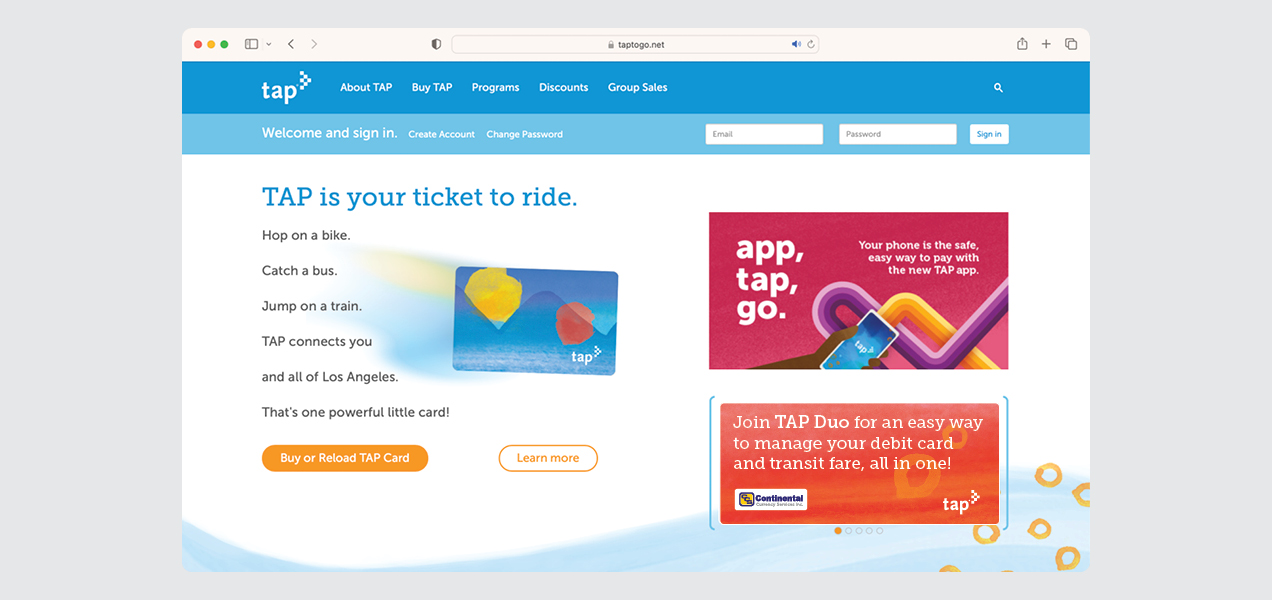
Task: Mute the tab audio speaker icon
Action: [x=796, y=44]
